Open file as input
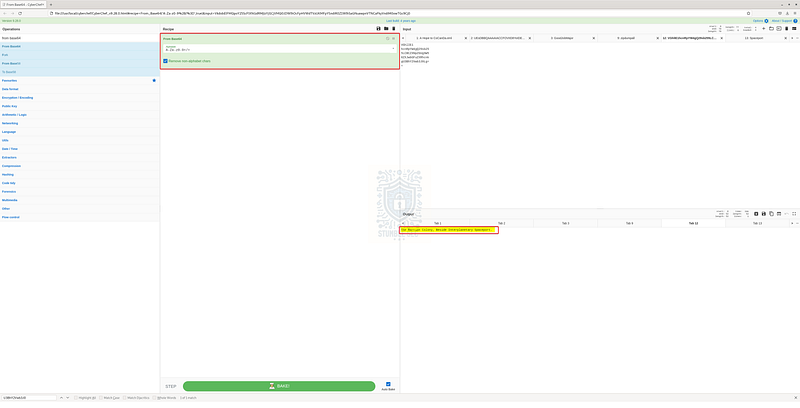Viewport: 800px width, 408px height. tap(779, 29)
